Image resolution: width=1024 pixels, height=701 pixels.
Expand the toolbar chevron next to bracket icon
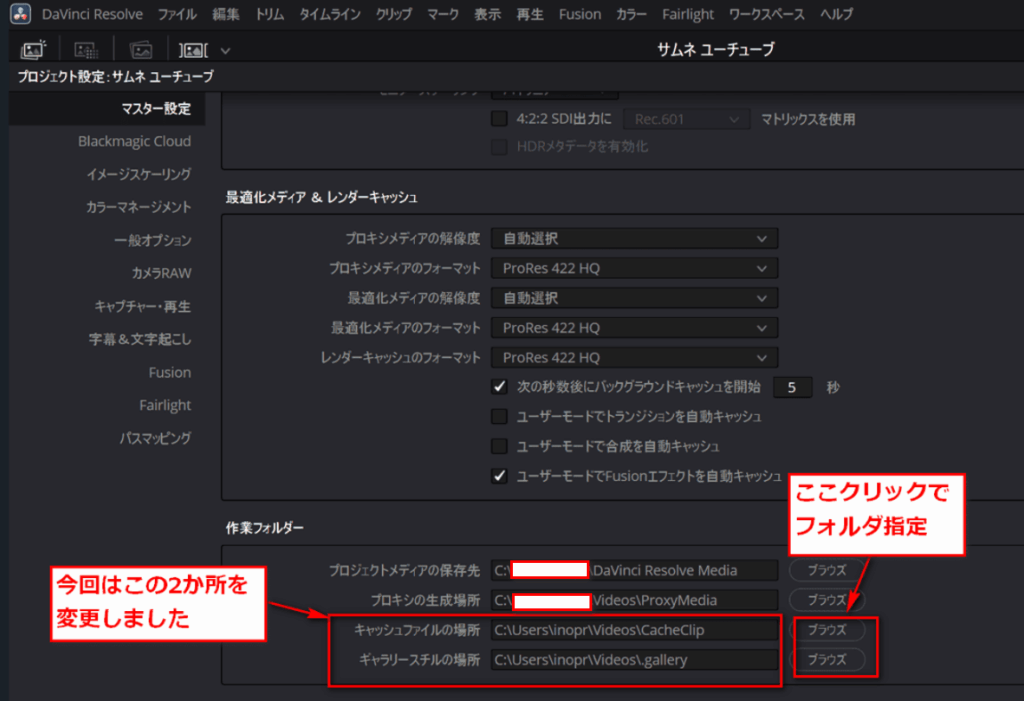point(225,51)
